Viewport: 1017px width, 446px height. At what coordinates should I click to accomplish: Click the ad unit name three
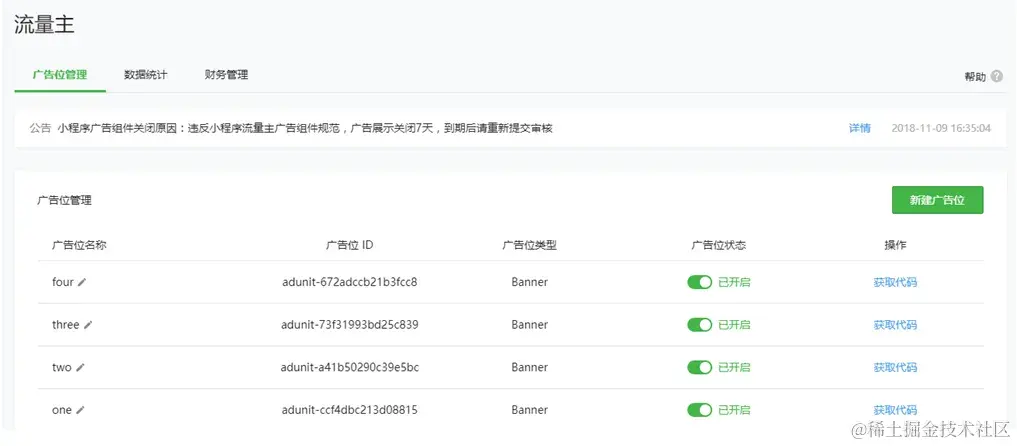(x=66, y=325)
